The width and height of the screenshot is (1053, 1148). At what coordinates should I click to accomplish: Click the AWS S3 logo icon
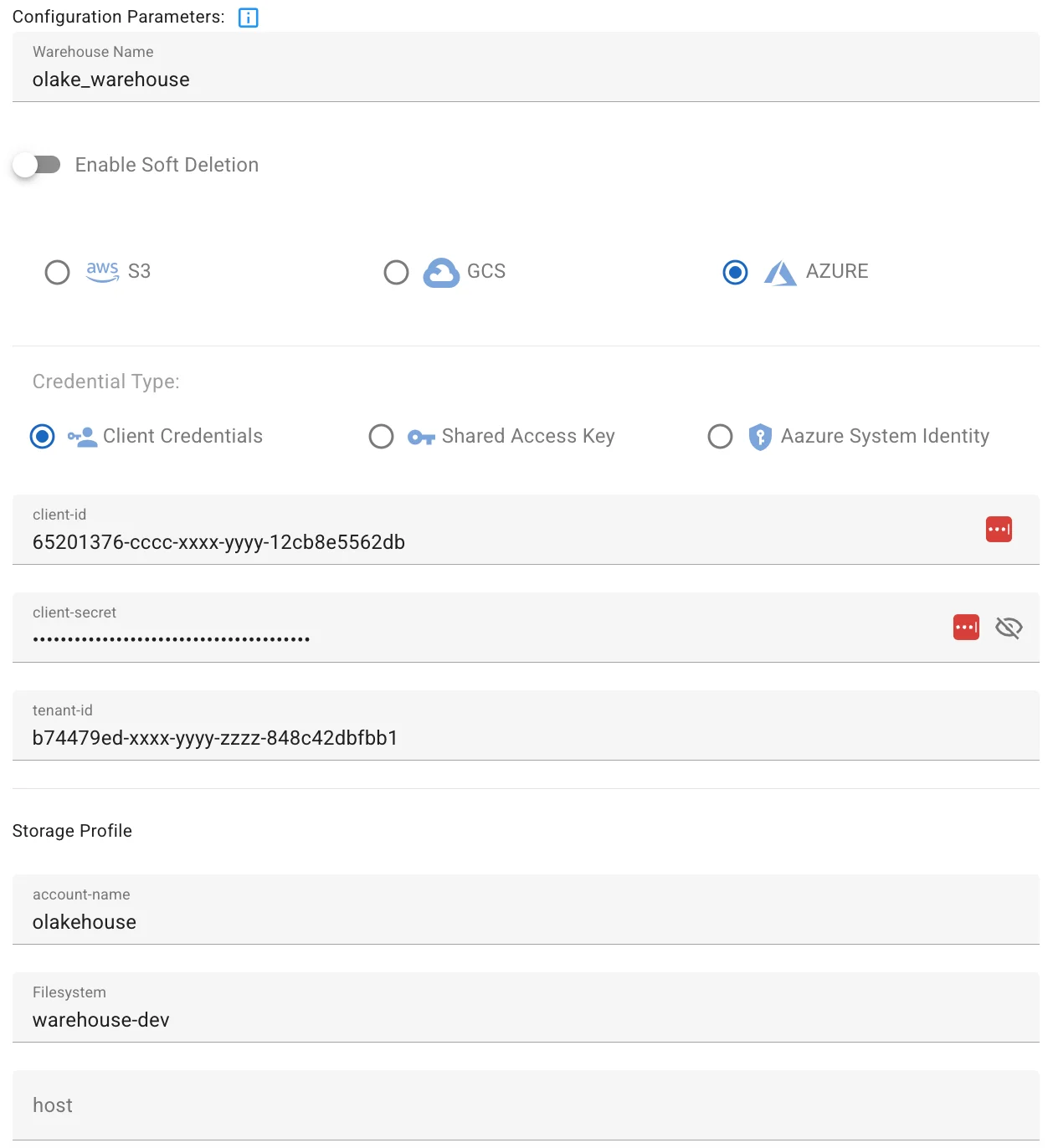click(102, 271)
